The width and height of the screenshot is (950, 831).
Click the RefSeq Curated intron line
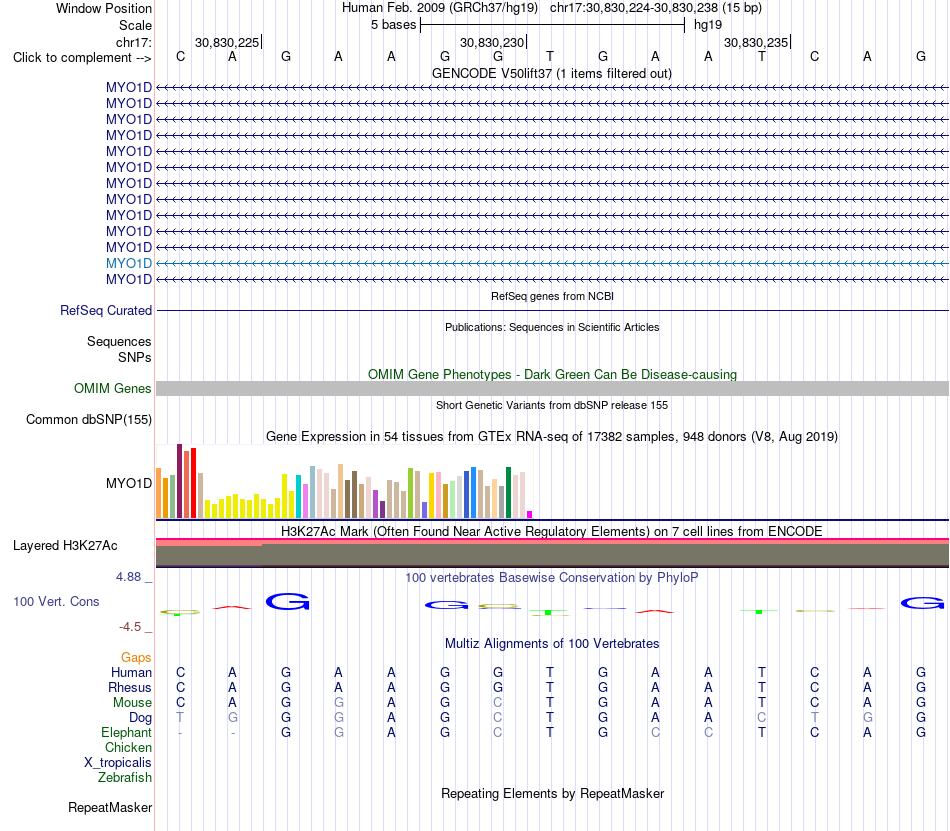point(552,311)
